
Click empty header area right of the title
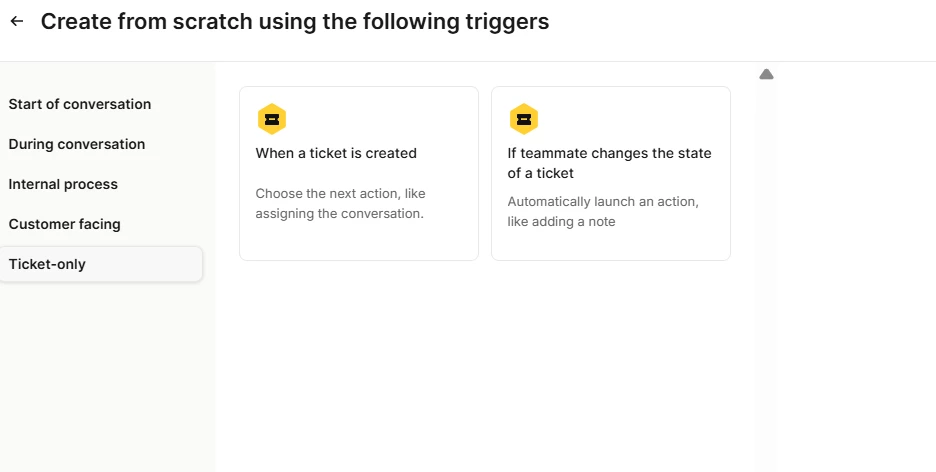(740, 24)
